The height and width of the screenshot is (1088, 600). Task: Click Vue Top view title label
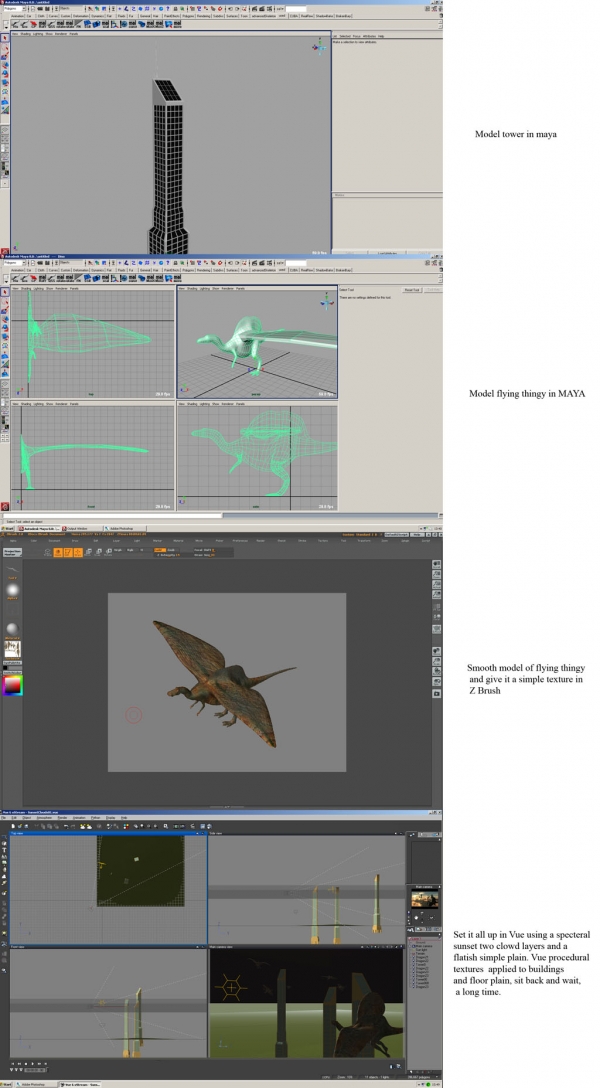click(x=17, y=833)
